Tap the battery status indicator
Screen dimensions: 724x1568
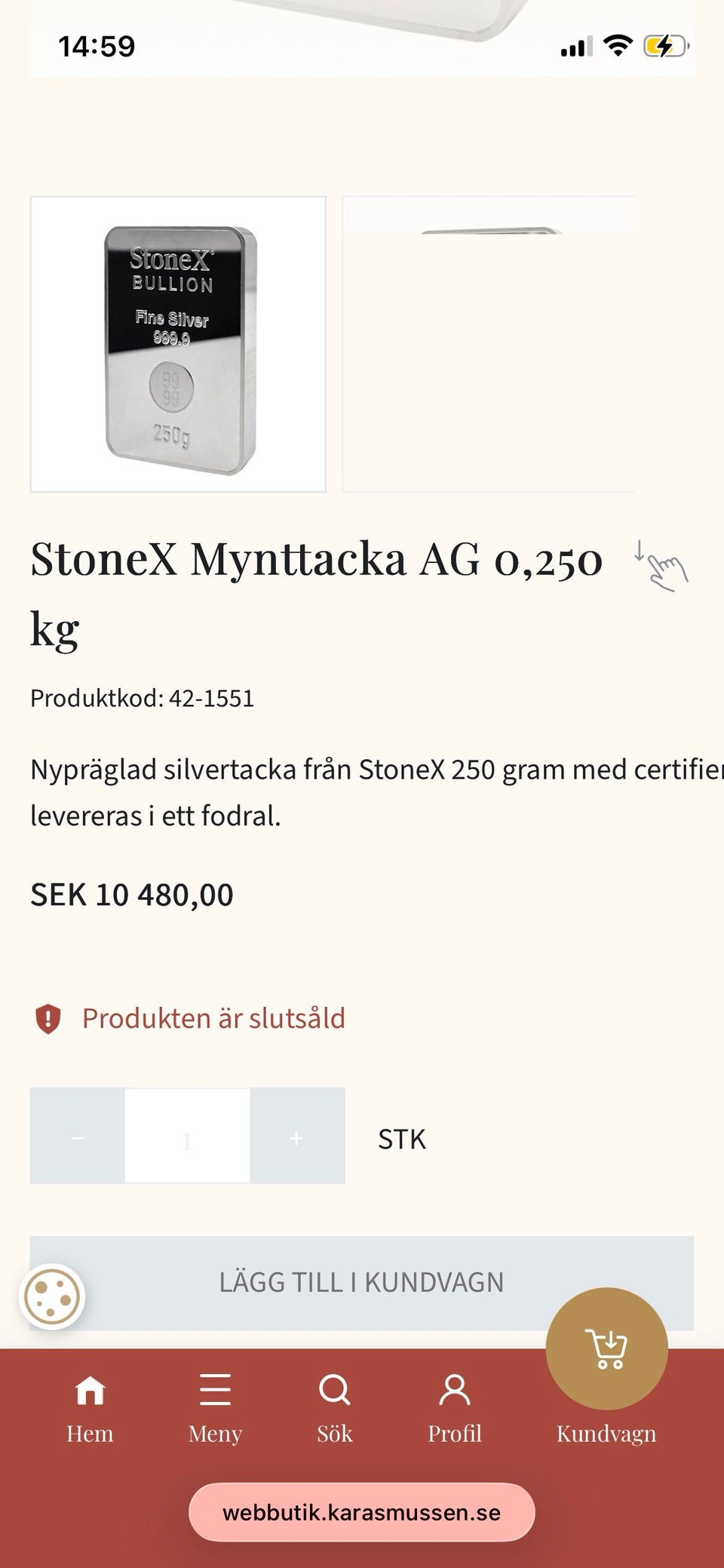[665, 46]
